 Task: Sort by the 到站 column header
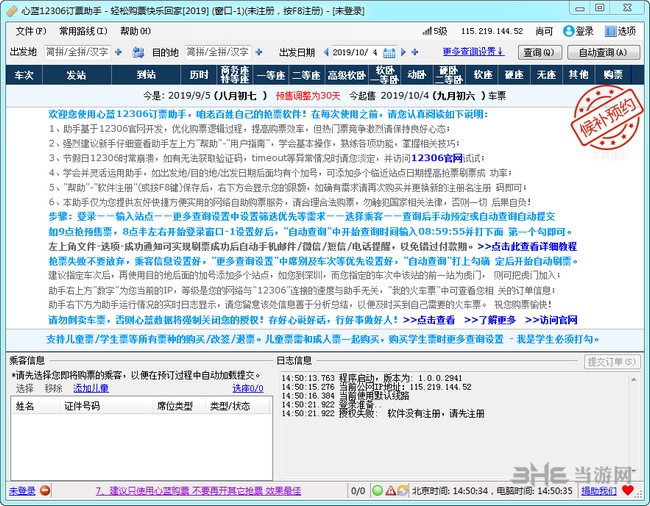pos(146,75)
